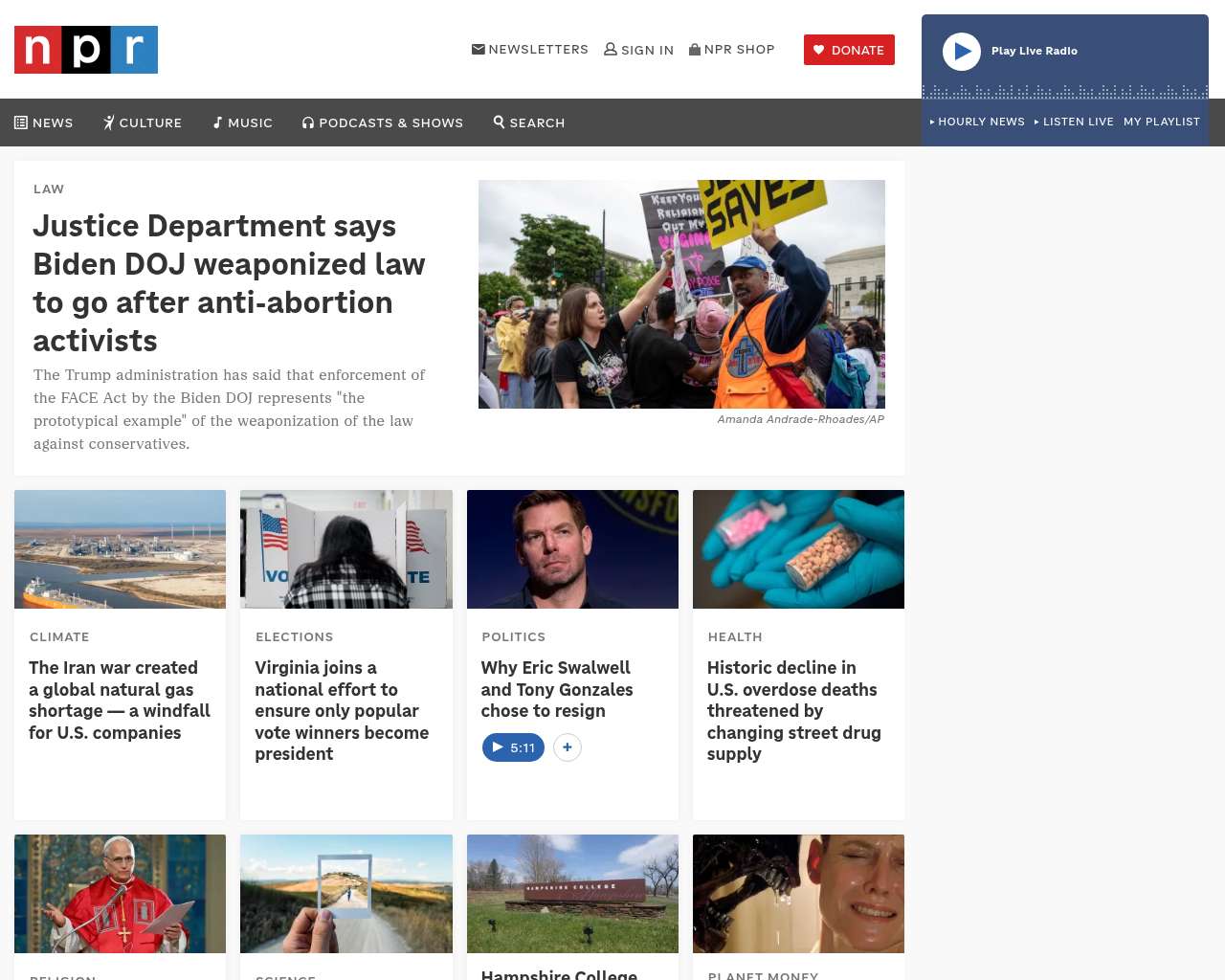
Task: Open My Playlist in the player
Action: coord(1162,122)
